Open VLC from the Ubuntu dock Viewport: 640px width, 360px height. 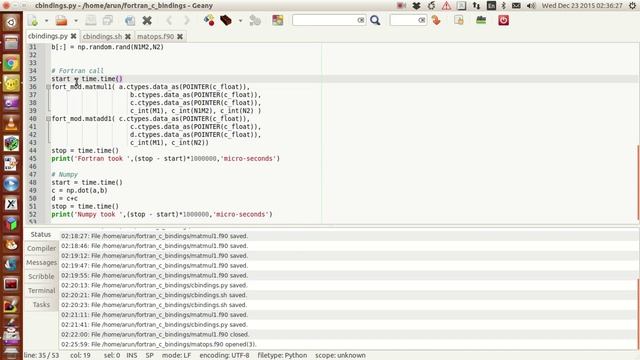point(11,123)
